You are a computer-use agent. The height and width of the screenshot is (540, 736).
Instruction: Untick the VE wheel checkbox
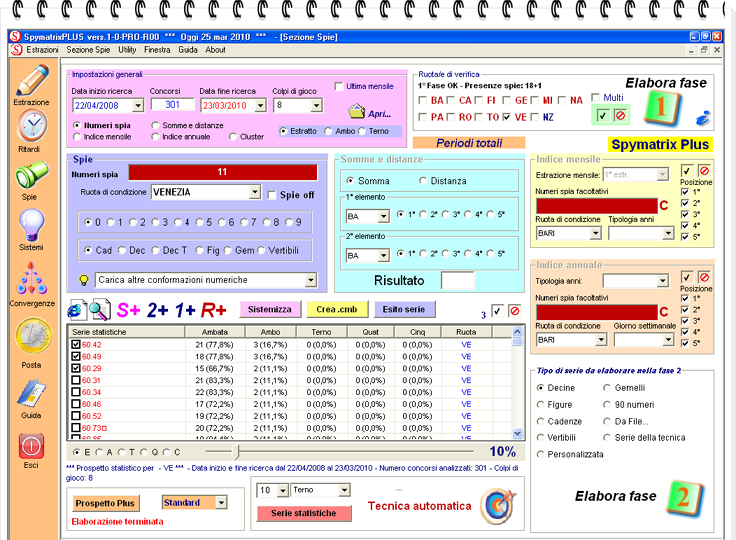506,117
